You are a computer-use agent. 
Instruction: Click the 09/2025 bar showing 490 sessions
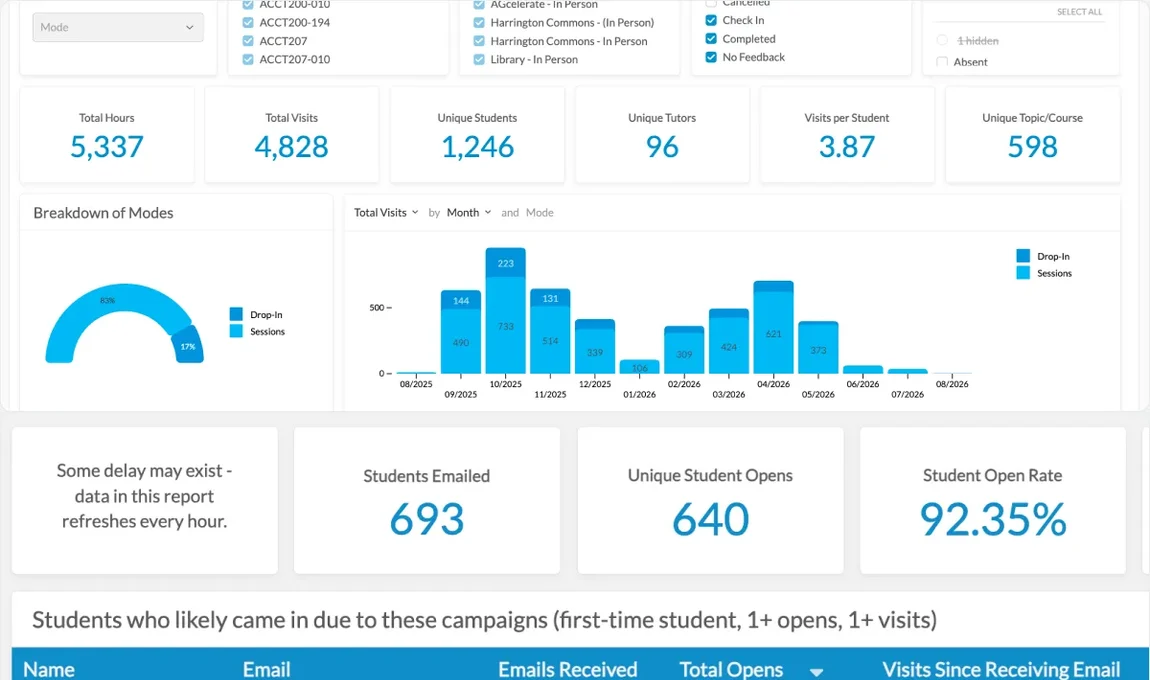(x=461, y=342)
